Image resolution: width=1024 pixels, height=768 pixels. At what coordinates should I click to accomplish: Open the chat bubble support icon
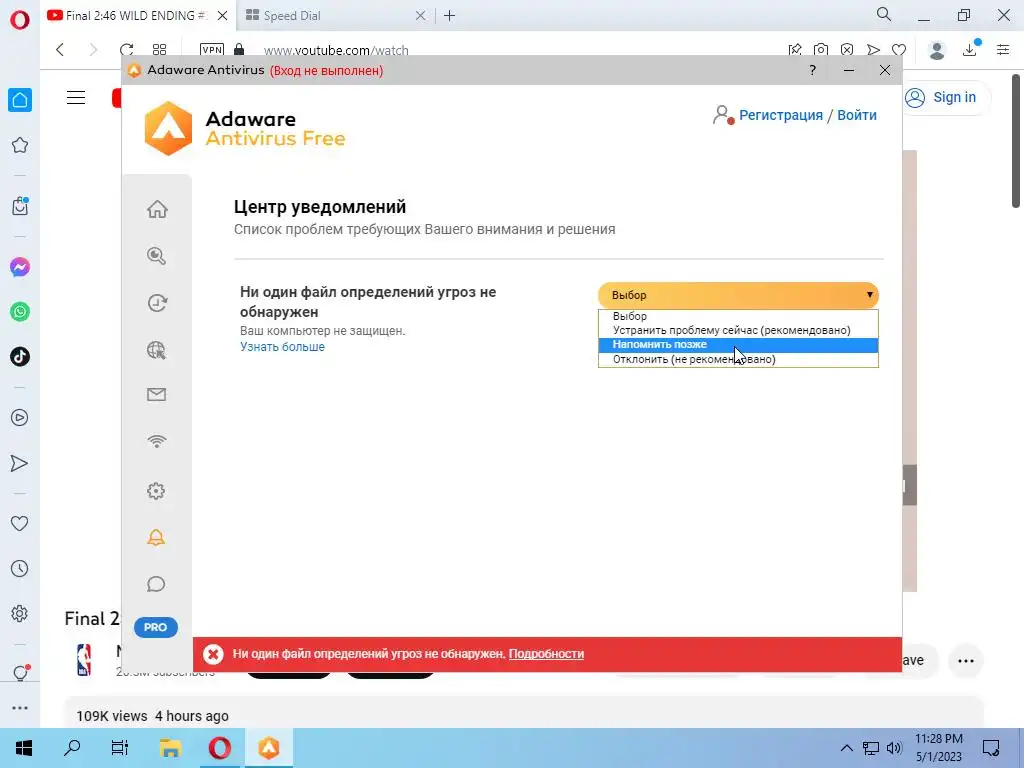click(x=156, y=584)
